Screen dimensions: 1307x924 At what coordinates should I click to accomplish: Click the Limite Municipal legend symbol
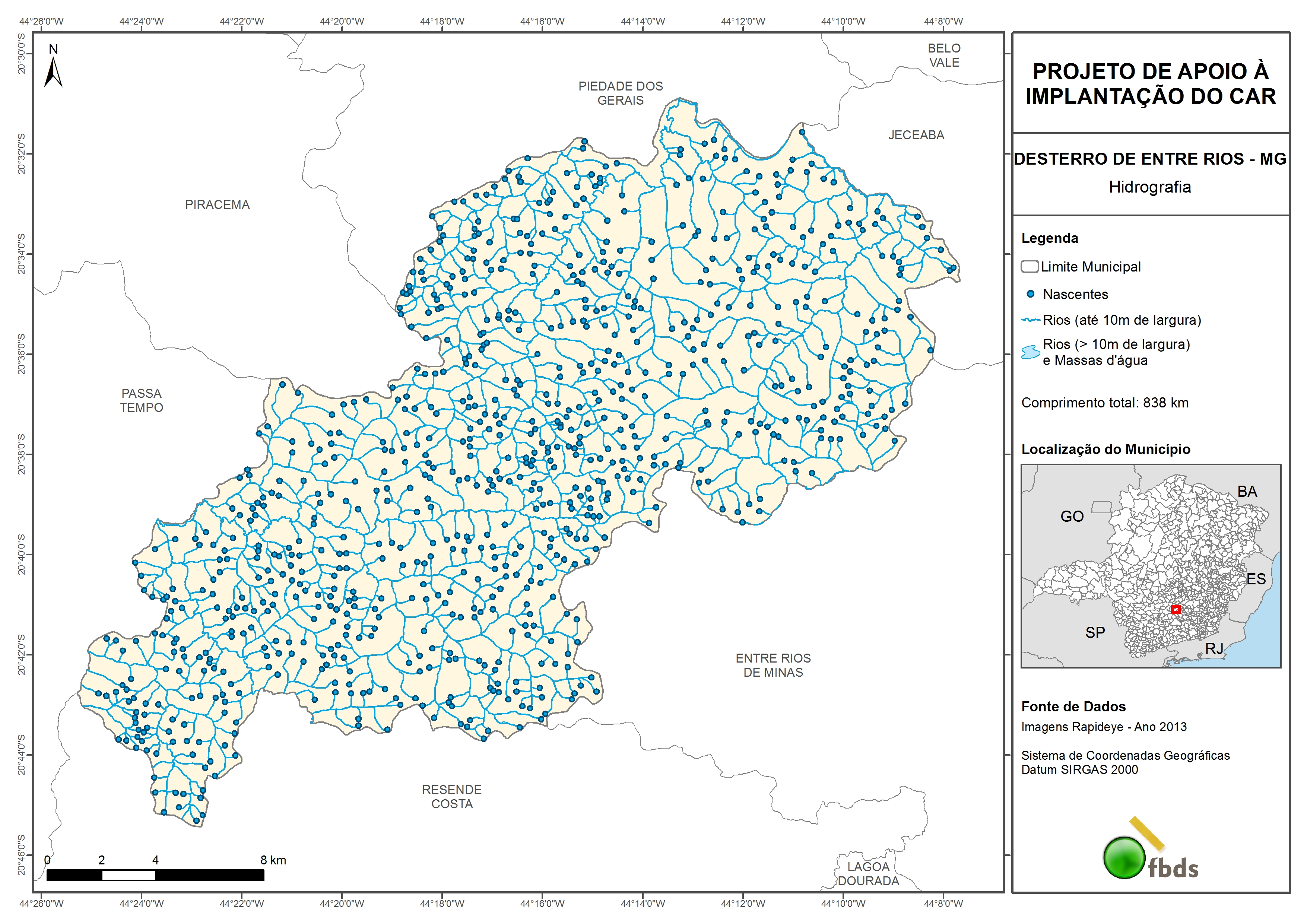click(x=1029, y=266)
